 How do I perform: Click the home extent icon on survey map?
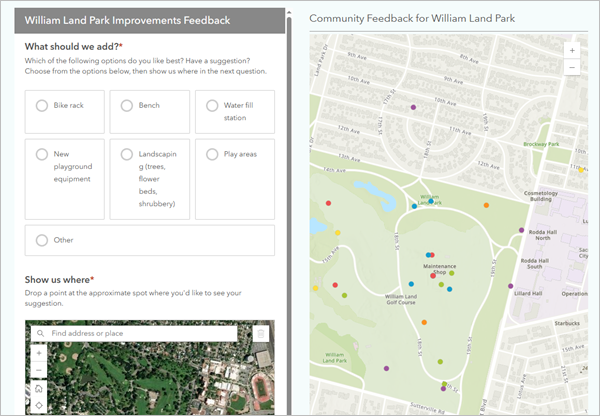click(39, 388)
